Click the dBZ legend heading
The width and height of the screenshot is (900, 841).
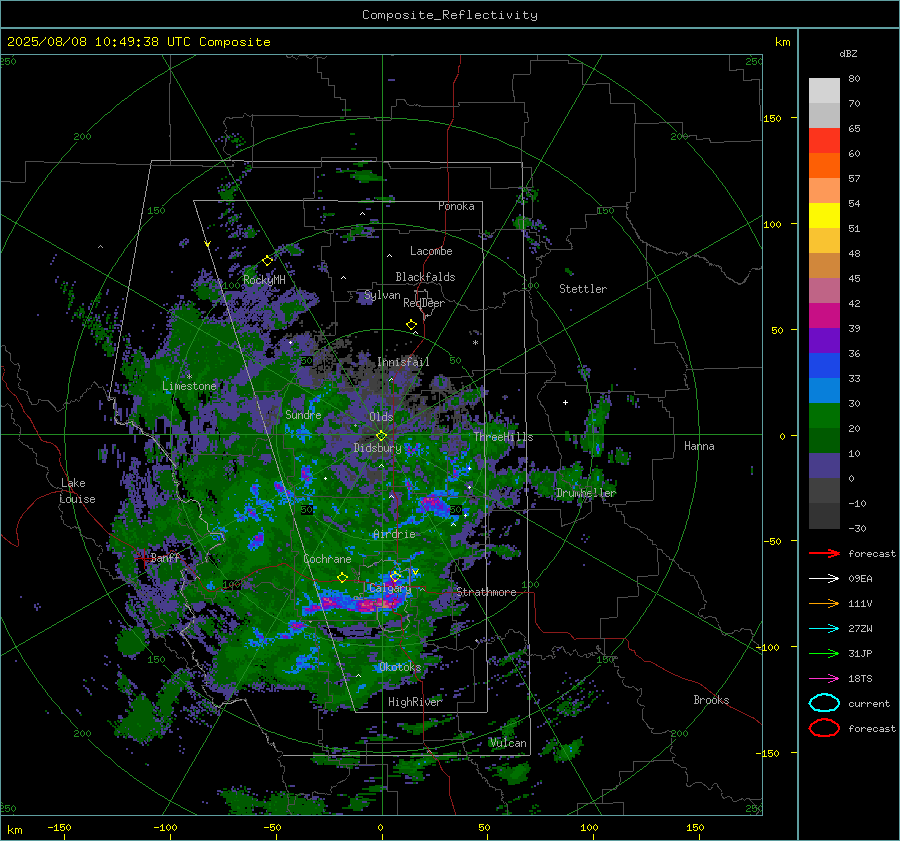pyautogui.click(x=848, y=54)
